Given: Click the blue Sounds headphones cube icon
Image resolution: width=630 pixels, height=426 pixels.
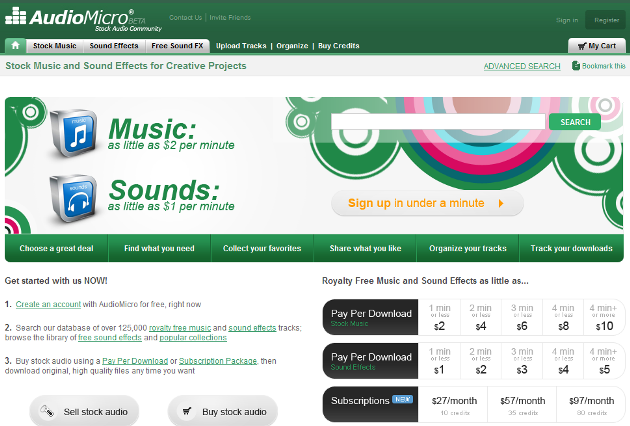Looking at the screenshot, I should coord(73,198).
